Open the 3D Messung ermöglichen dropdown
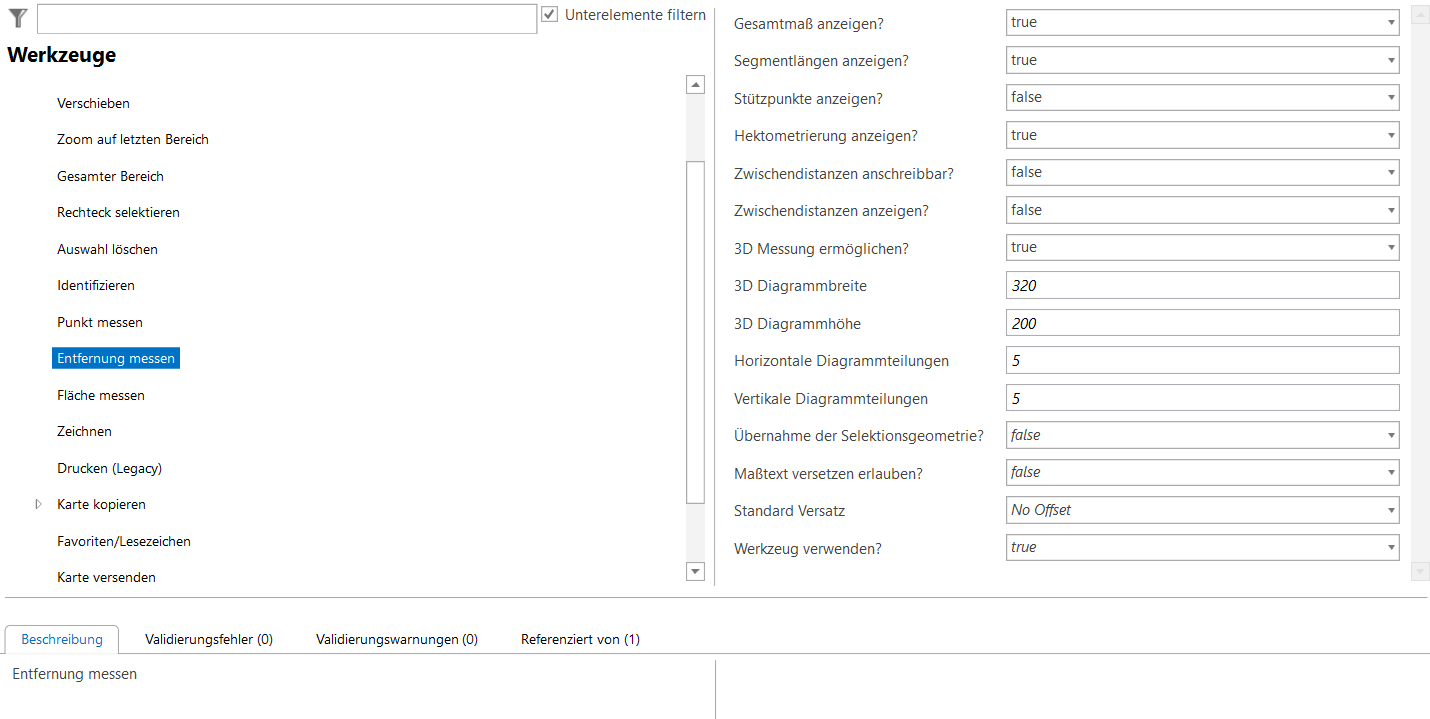This screenshot has width=1430, height=719. click(x=1201, y=247)
